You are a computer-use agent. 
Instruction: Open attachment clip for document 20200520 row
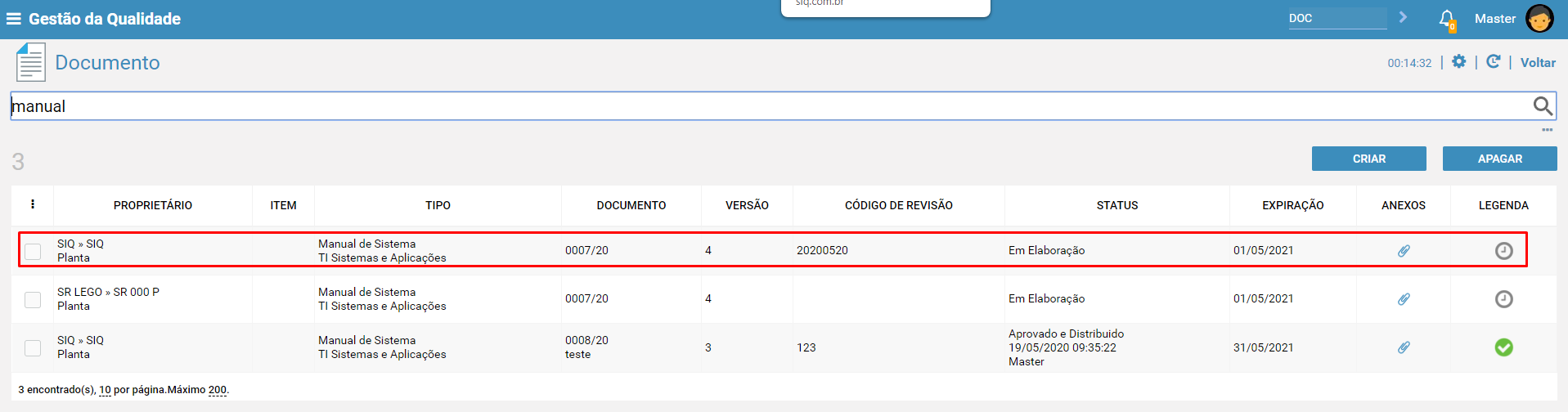pos(1404,251)
